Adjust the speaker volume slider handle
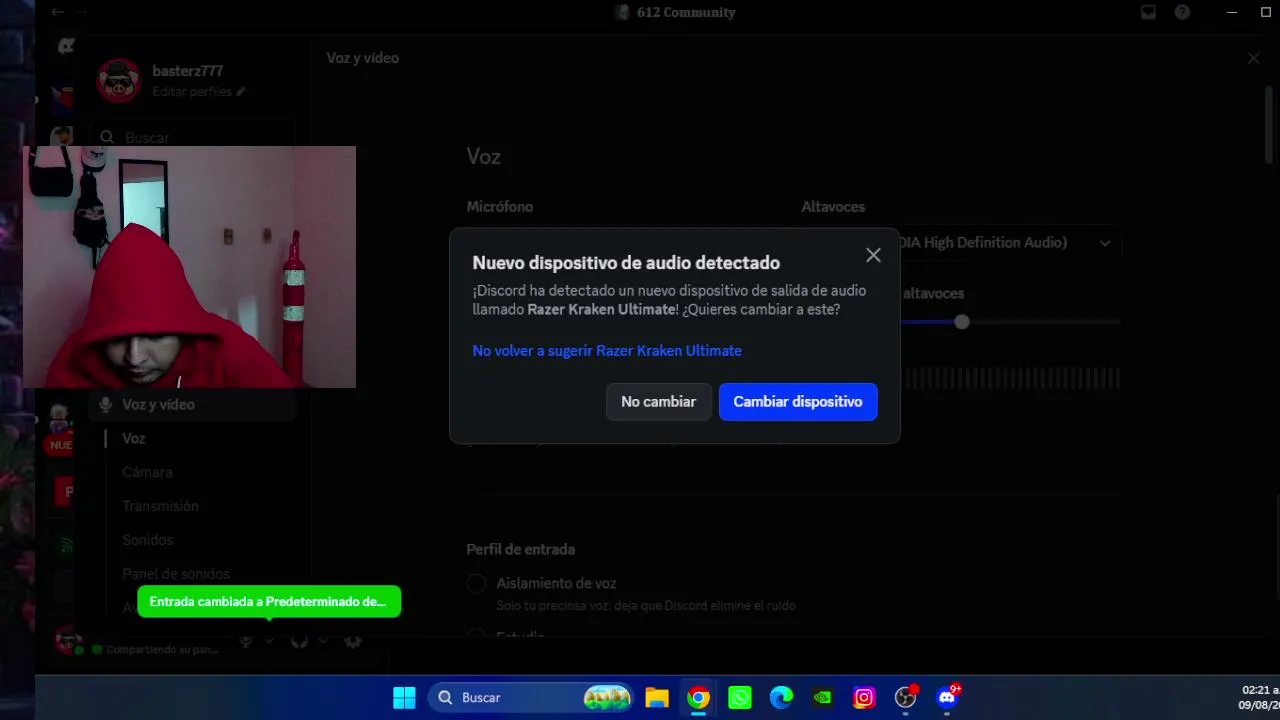This screenshot has width=1280, height=720. pyautogui.click(x=962, y=322)
